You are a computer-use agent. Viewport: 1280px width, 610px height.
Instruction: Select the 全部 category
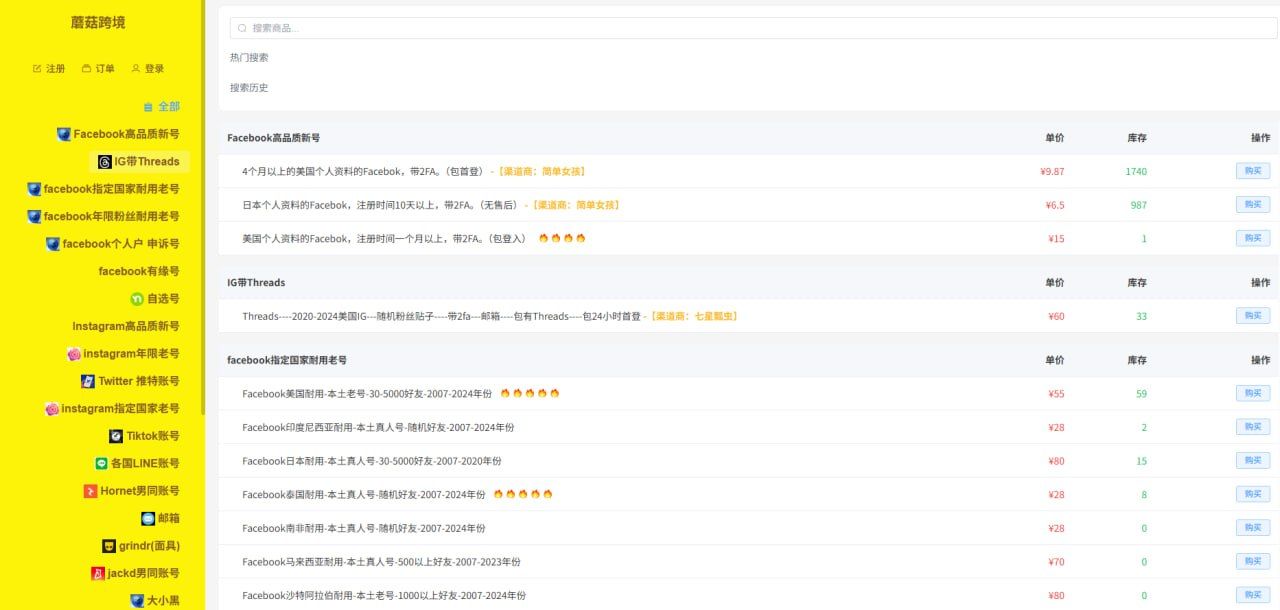(x=161, y=107)
